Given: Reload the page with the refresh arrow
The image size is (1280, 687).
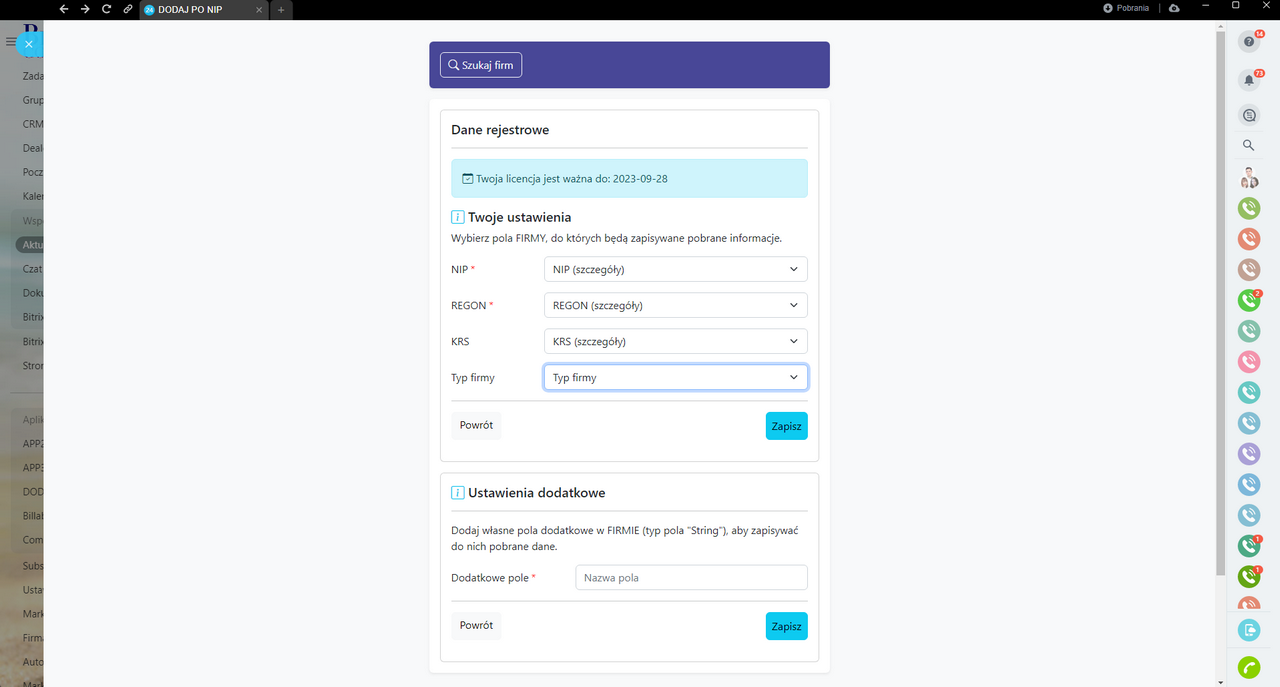Looking at the screenshot, I should coord(106,9).
